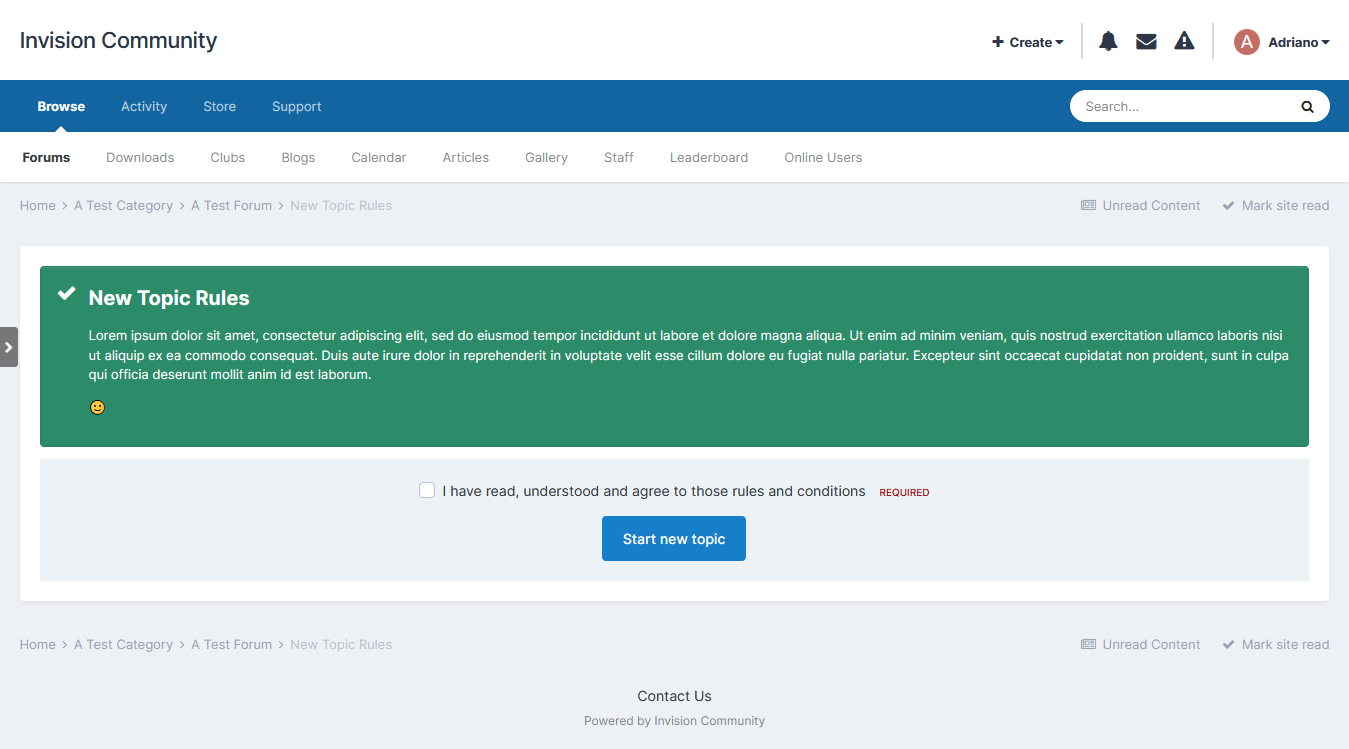
Task: Click the Unread Content icon
Action: coord(1088,205)
